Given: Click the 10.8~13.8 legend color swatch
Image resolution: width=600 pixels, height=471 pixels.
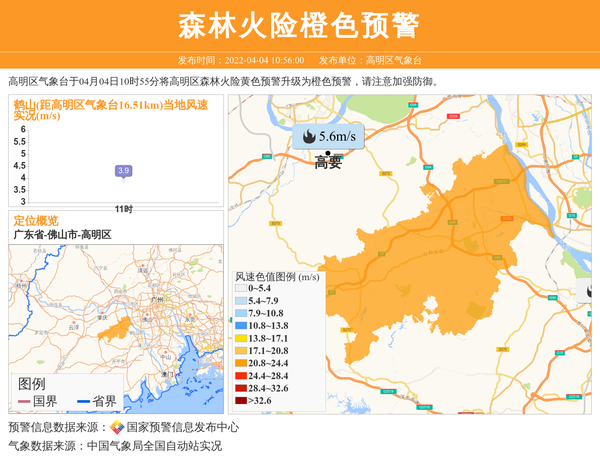Looking at the screenshot, I should tap(241, 326).
